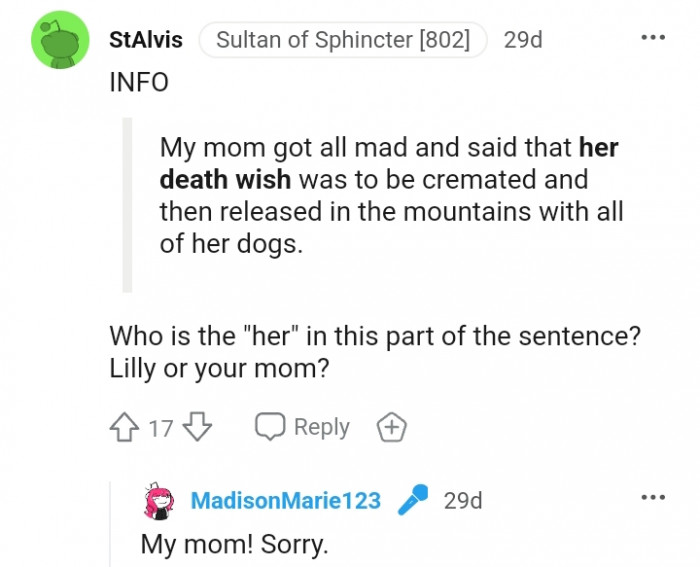Click the speech bubble reply icon
Image resolution: width=700 pixels, height=567 pixels.
[x=270, y=428]
